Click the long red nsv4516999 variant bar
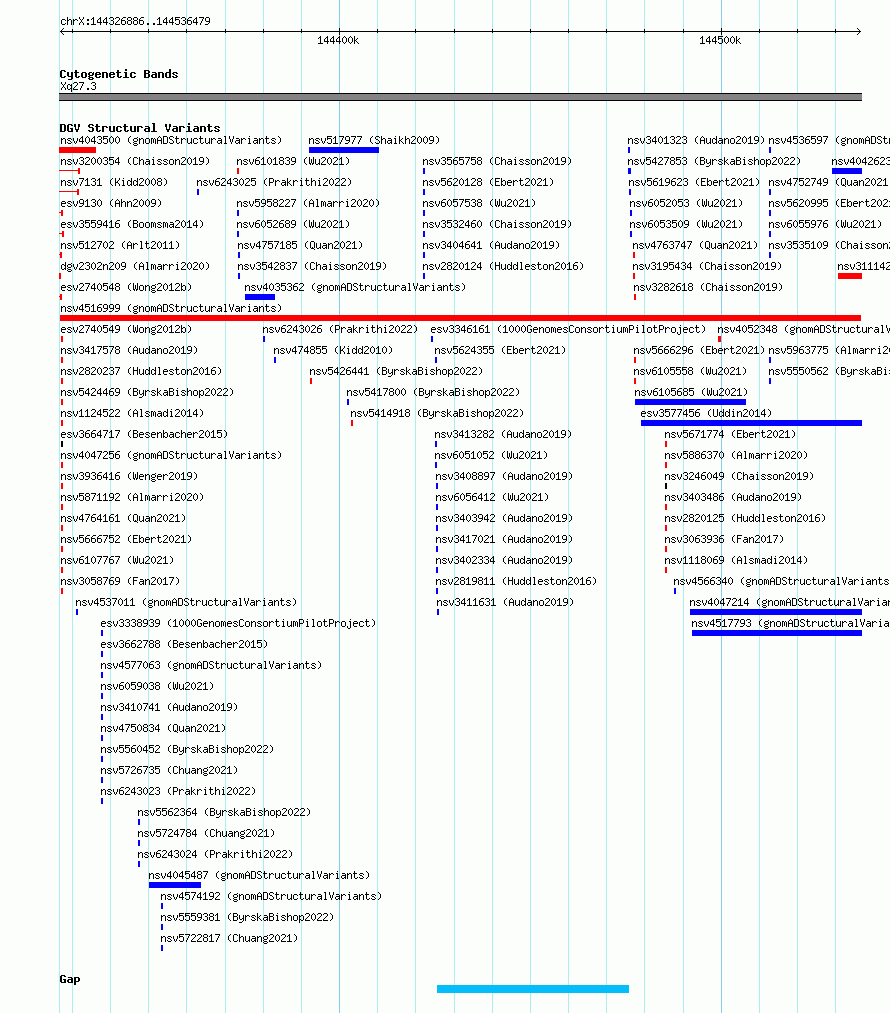 (x=460, y=318)
